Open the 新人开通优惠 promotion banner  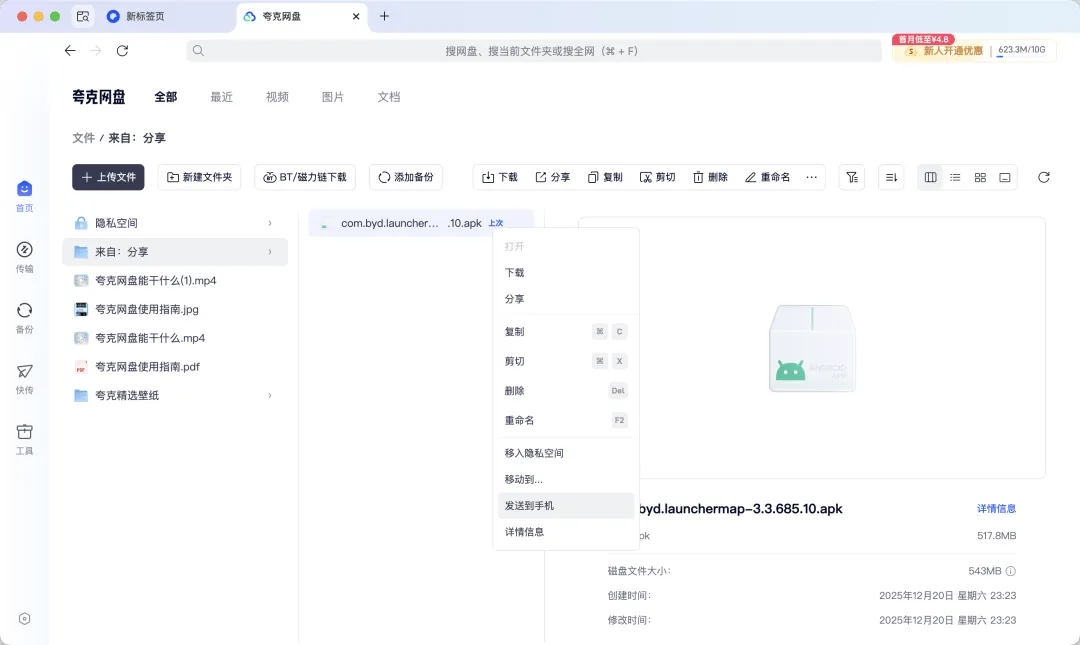[944, 50]
